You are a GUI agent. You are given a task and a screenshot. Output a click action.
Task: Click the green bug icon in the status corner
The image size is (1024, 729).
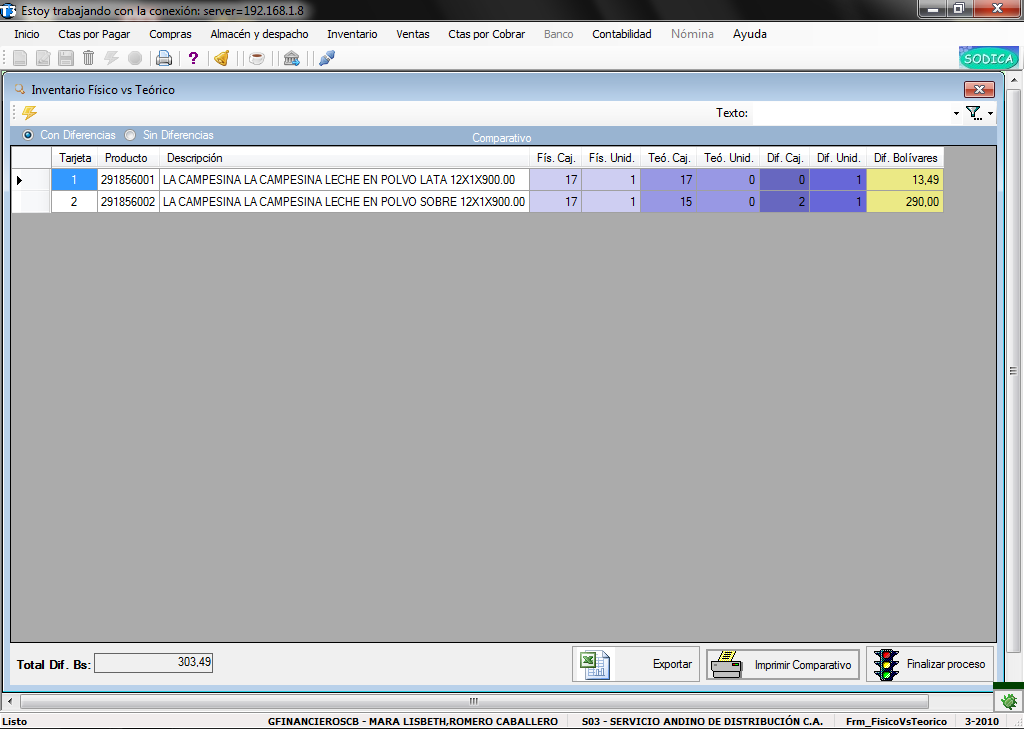pyautogui.click(x=1009, y=702)
